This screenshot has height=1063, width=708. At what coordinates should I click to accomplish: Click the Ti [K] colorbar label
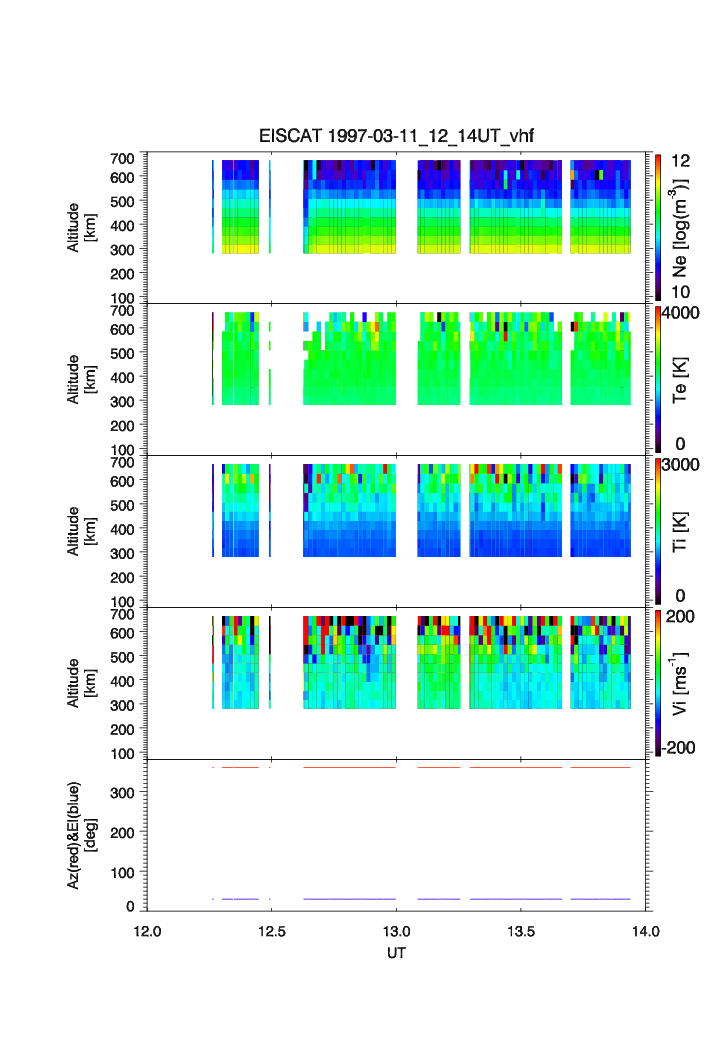(x=680, y=532)
